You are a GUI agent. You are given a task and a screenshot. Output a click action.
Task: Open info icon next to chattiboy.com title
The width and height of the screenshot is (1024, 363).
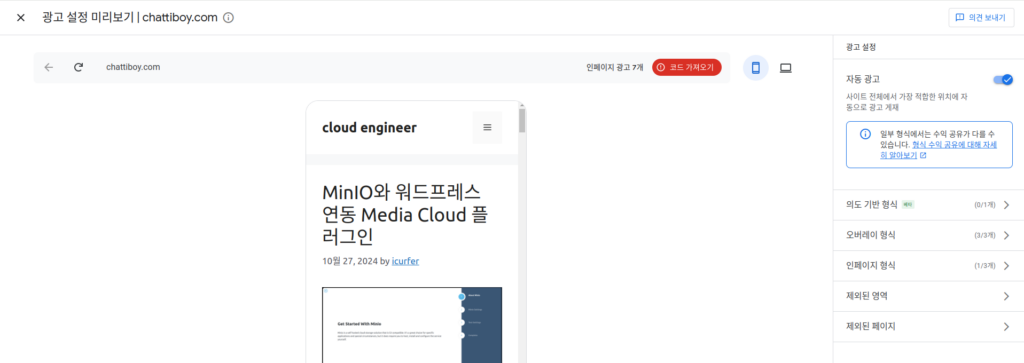tap(229, 18)
